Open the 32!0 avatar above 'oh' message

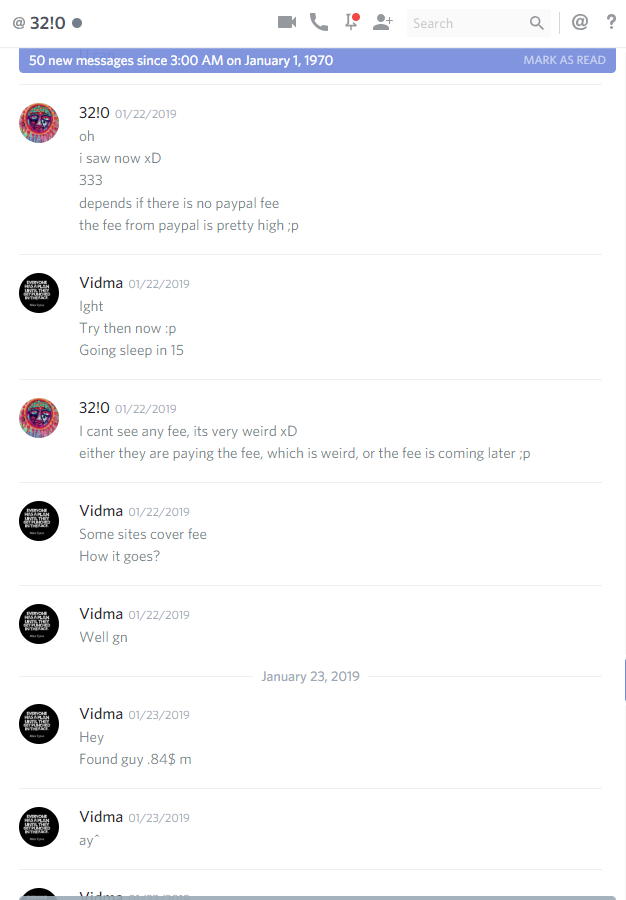click(39, 123)
